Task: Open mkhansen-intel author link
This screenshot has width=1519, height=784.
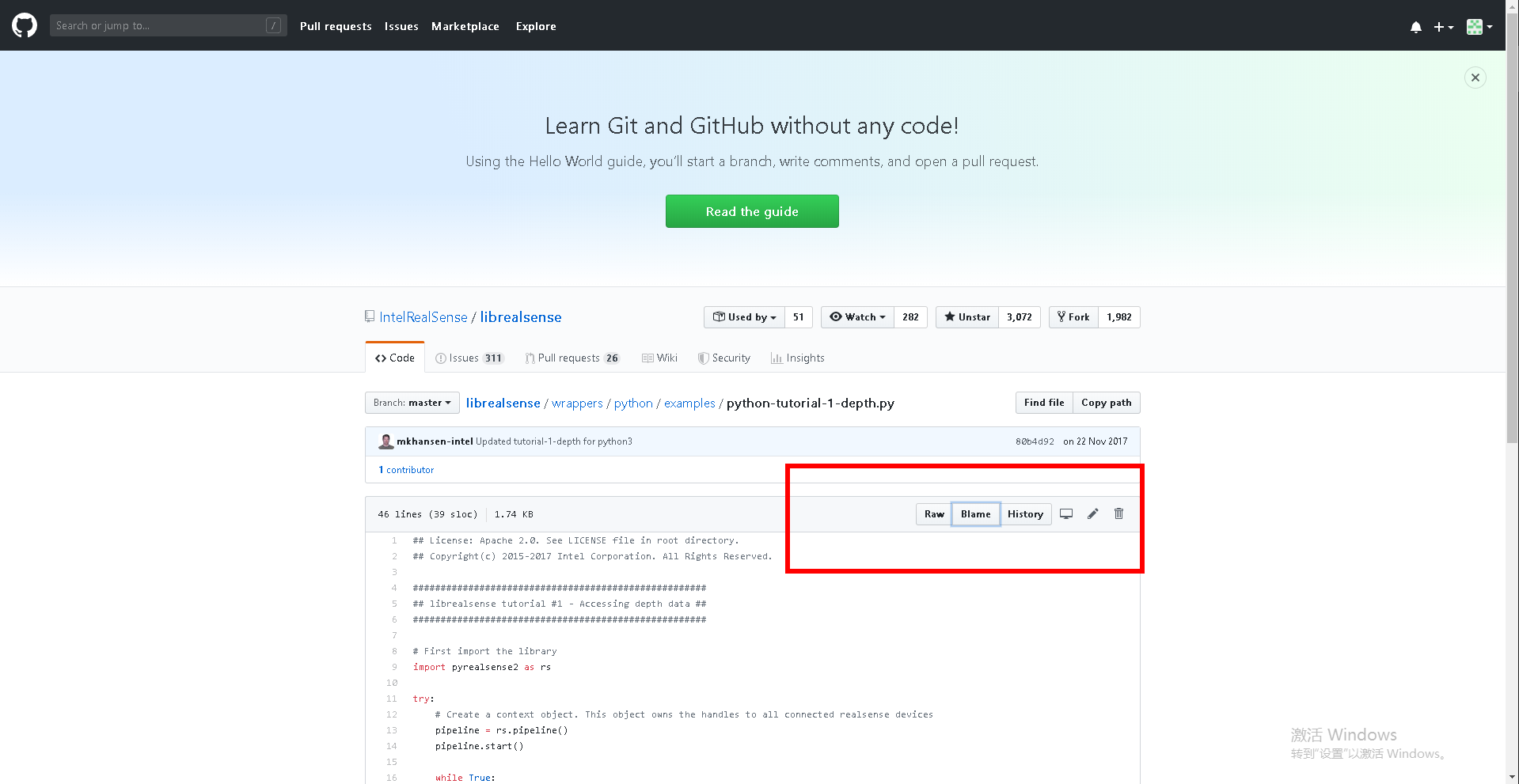Action: click(x=435, y=441)
